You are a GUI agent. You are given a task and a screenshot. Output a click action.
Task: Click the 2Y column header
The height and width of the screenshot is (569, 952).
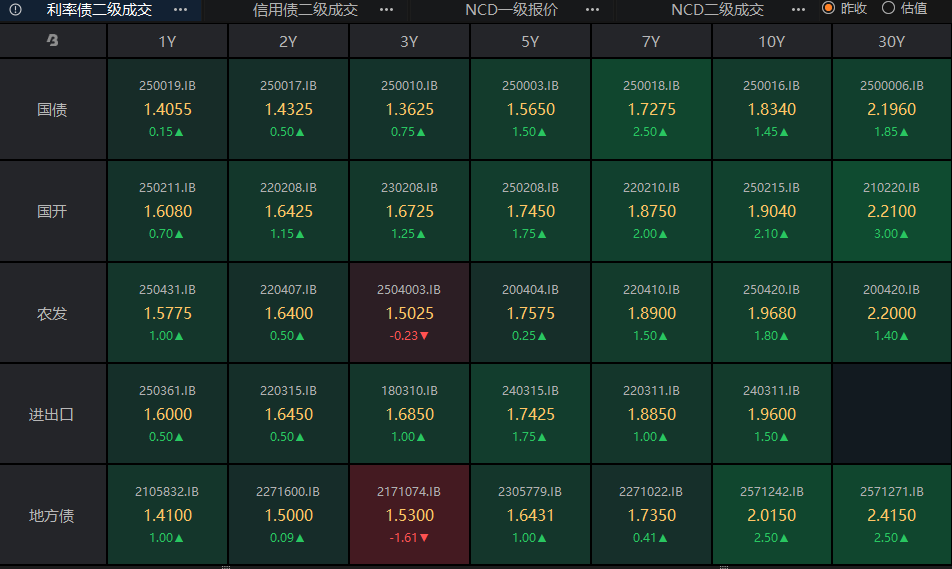288,41
